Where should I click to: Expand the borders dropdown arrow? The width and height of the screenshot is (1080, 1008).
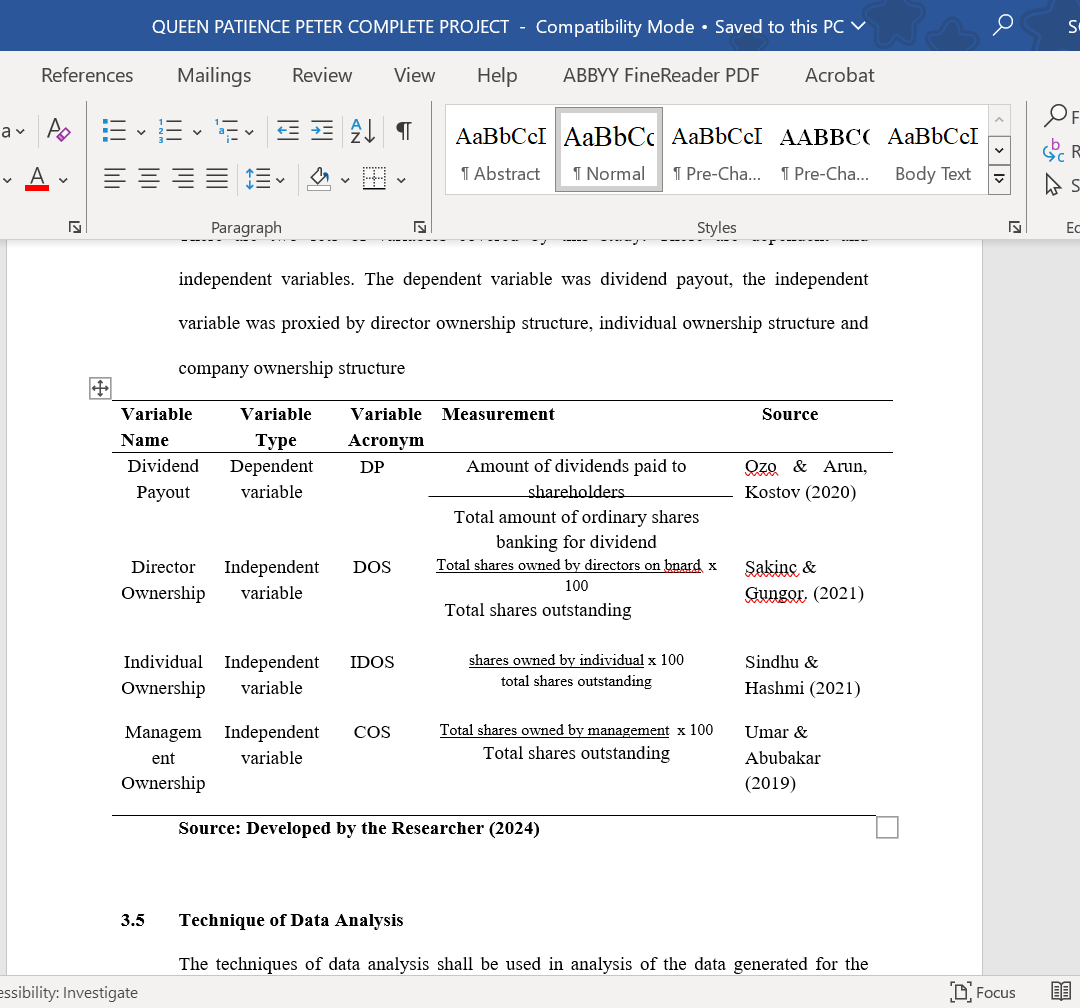point(401,180)
